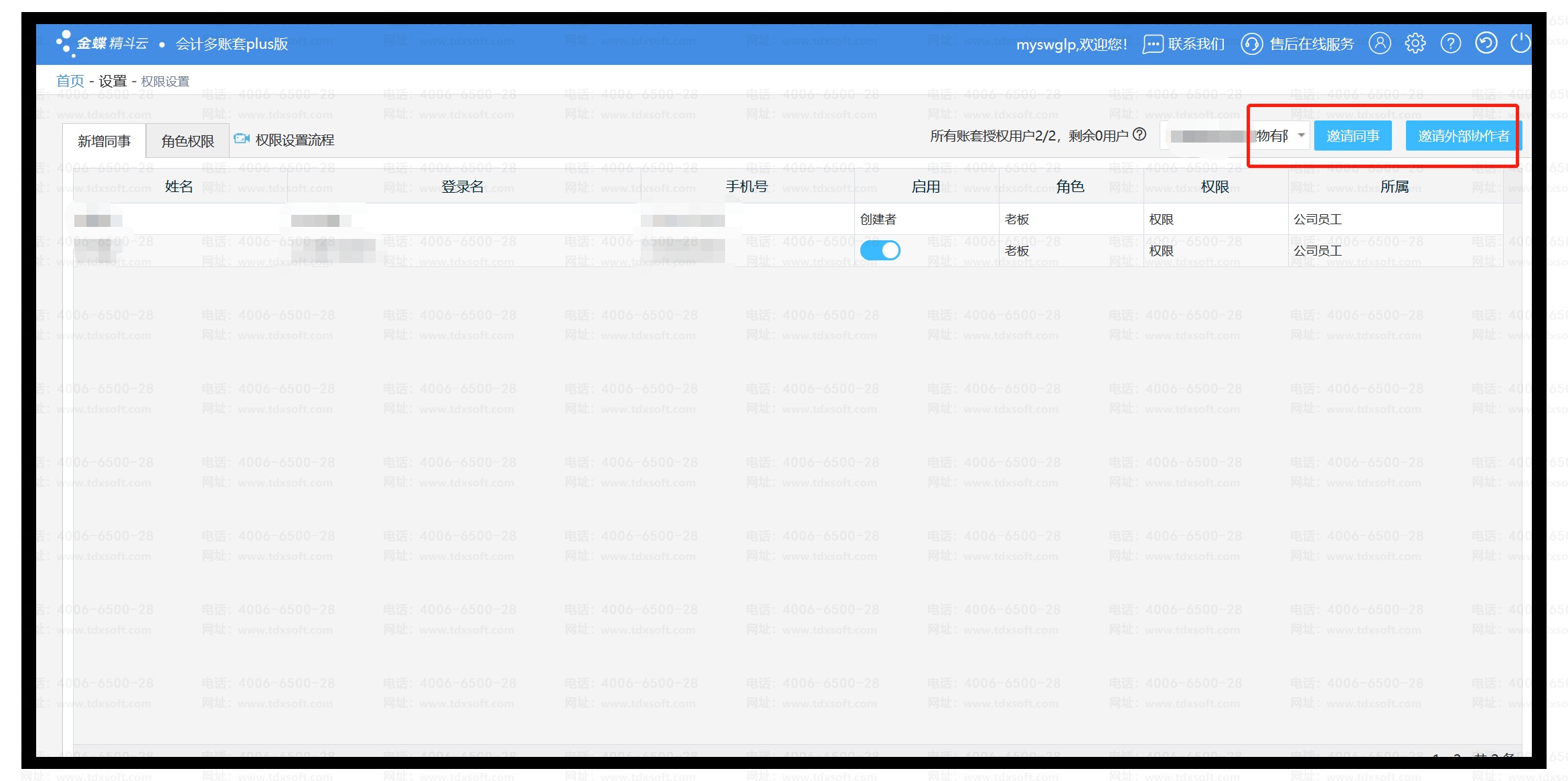This screenshot has width=1568, height=781.
Task: Open the user profile icon
Action: pos(1379,44)
